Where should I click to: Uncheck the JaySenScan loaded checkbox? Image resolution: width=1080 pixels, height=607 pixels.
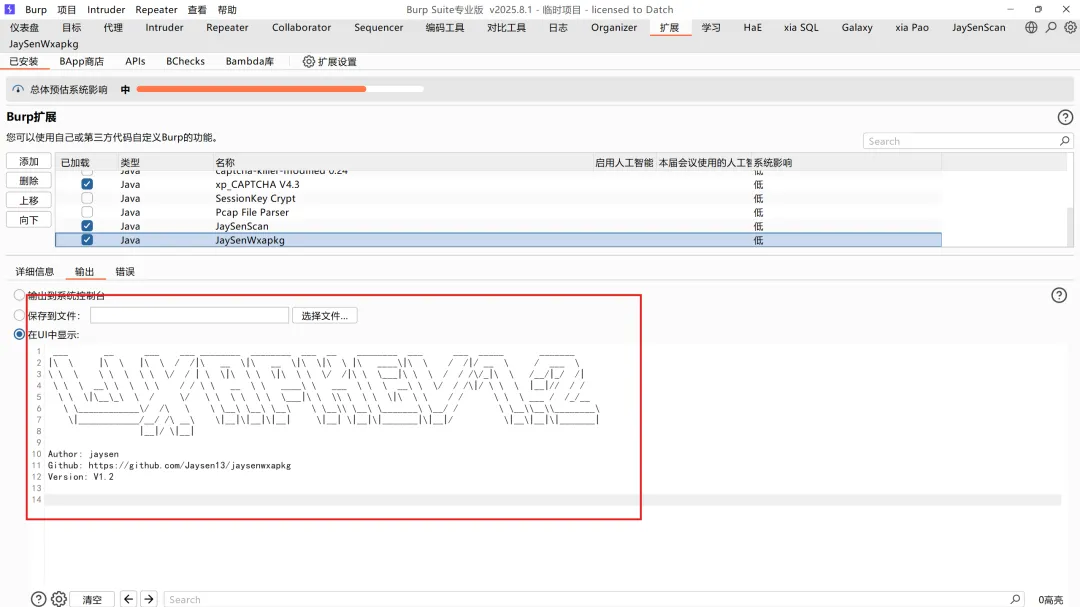[x=87, y=225]
